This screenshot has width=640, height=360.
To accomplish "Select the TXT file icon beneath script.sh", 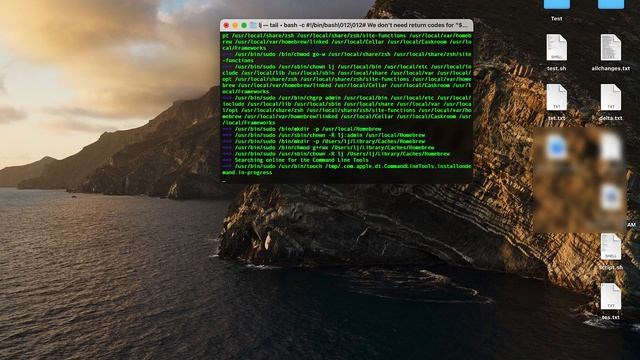I will click(x=611, y=297).
